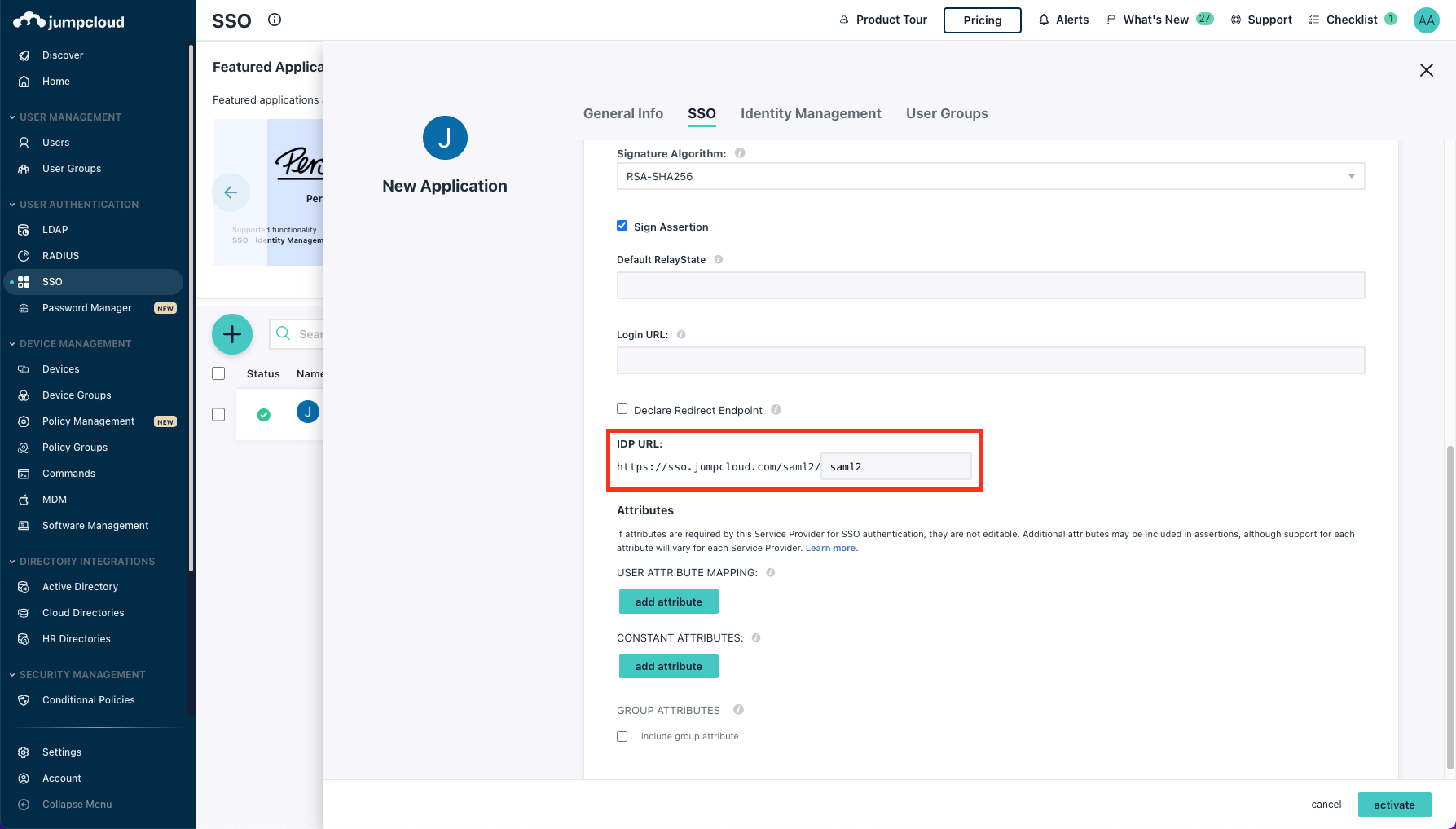This screenshot has height=829, width=1456.
Task: Open Discover in the sidebar
Action: [63, 55]
